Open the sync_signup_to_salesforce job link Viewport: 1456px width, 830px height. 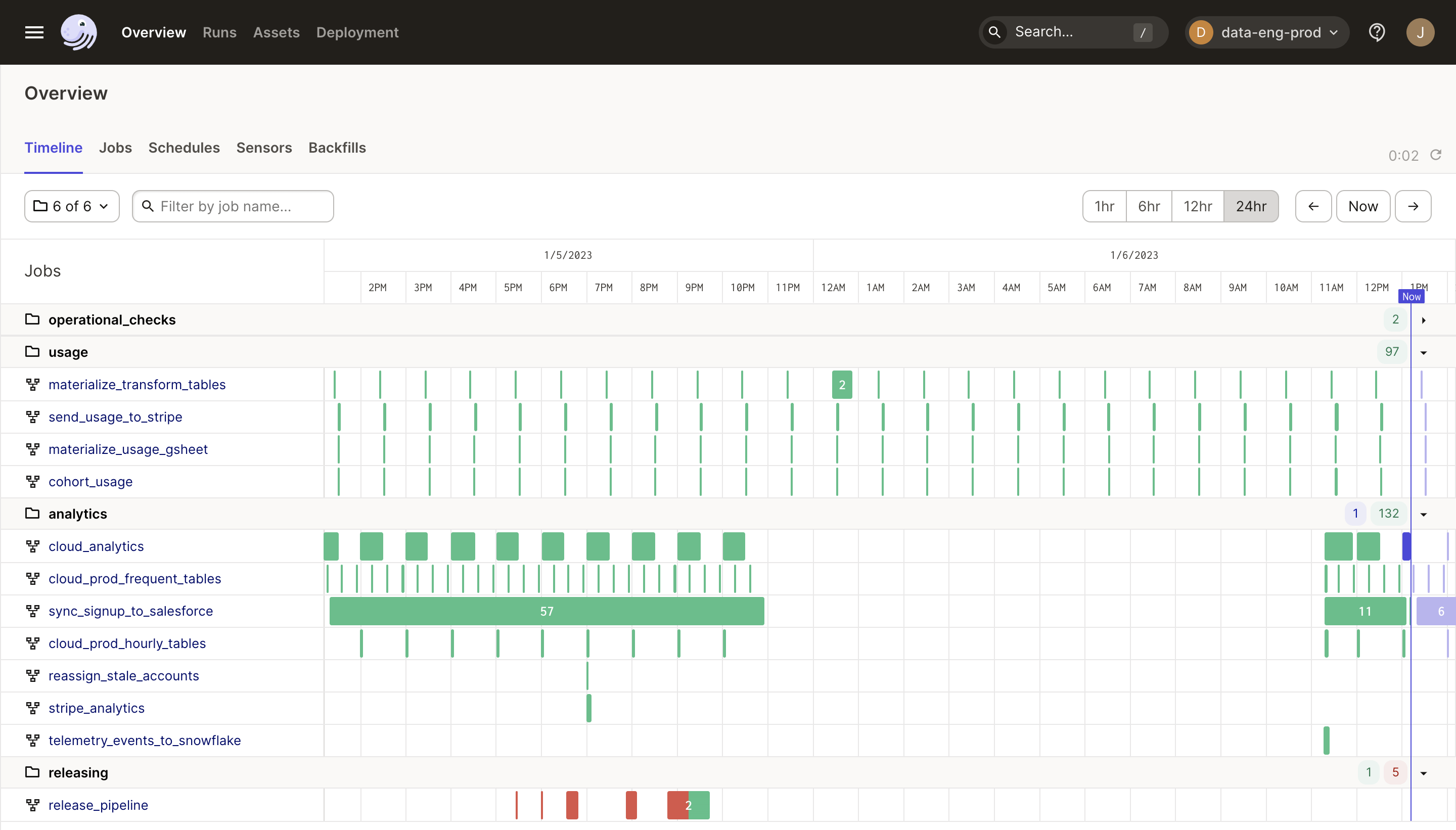(130, 611)
